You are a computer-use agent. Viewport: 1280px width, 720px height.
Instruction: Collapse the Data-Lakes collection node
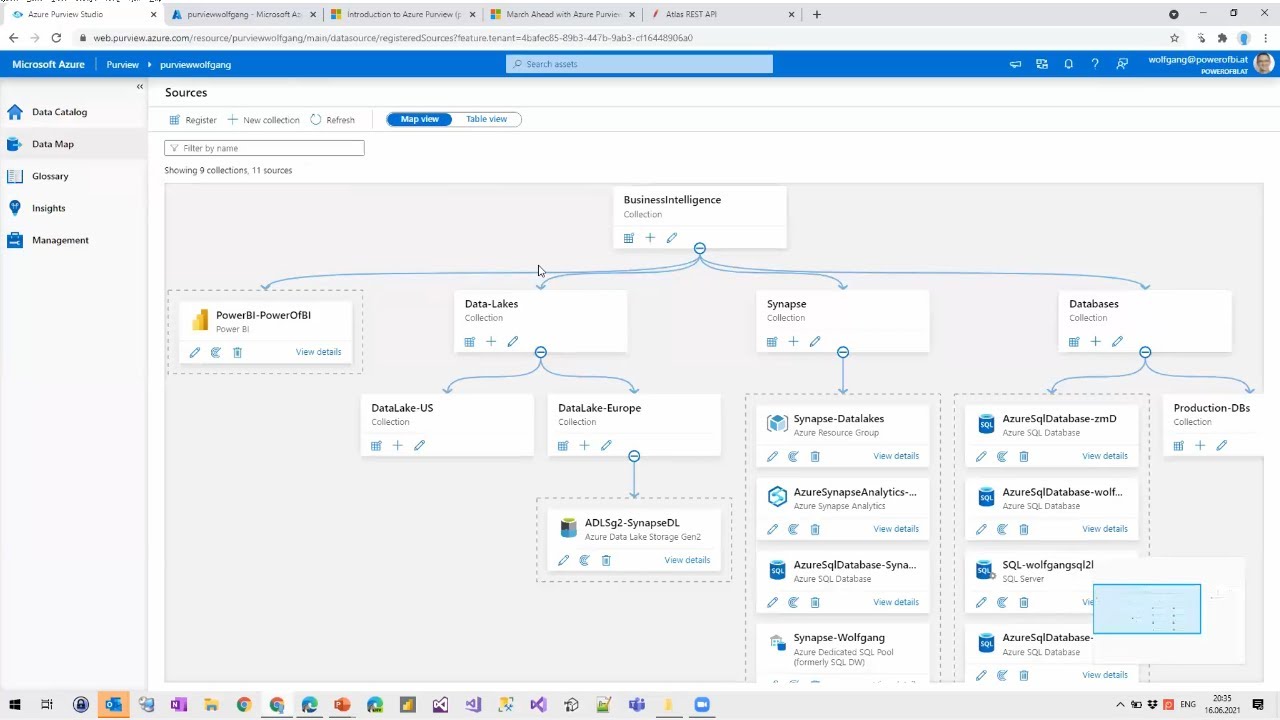point(541,352)
